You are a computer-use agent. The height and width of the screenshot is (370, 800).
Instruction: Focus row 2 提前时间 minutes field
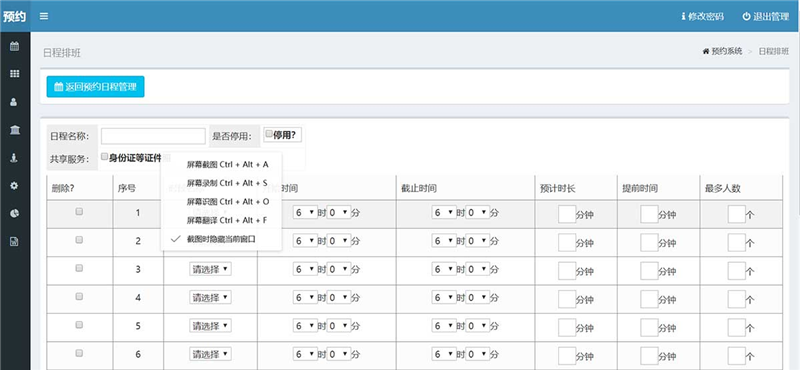649,242
